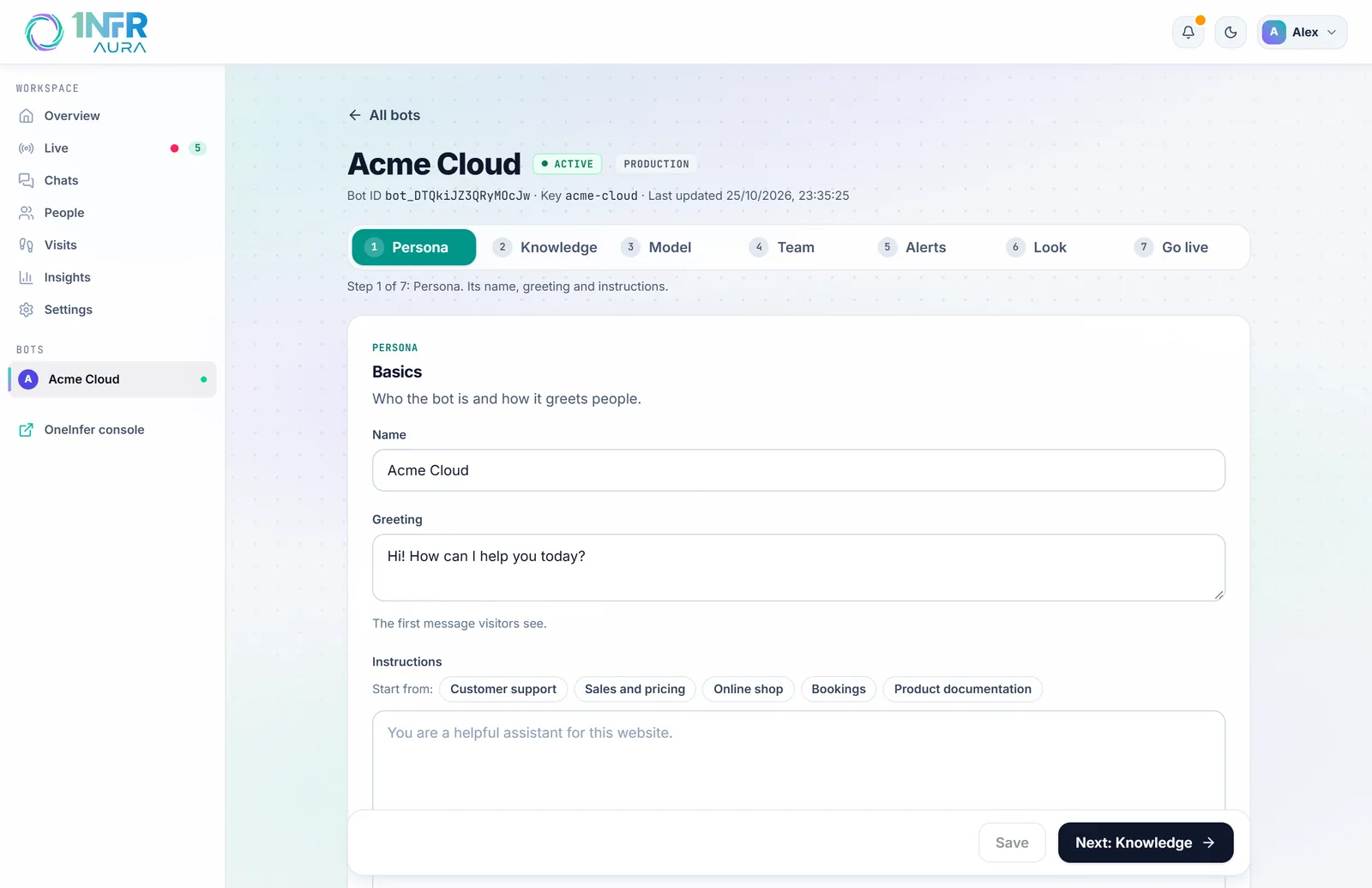Select the Acme Cloud bot avatar
The width and height of the screenshot is (1372, 888).
point(28,379)
